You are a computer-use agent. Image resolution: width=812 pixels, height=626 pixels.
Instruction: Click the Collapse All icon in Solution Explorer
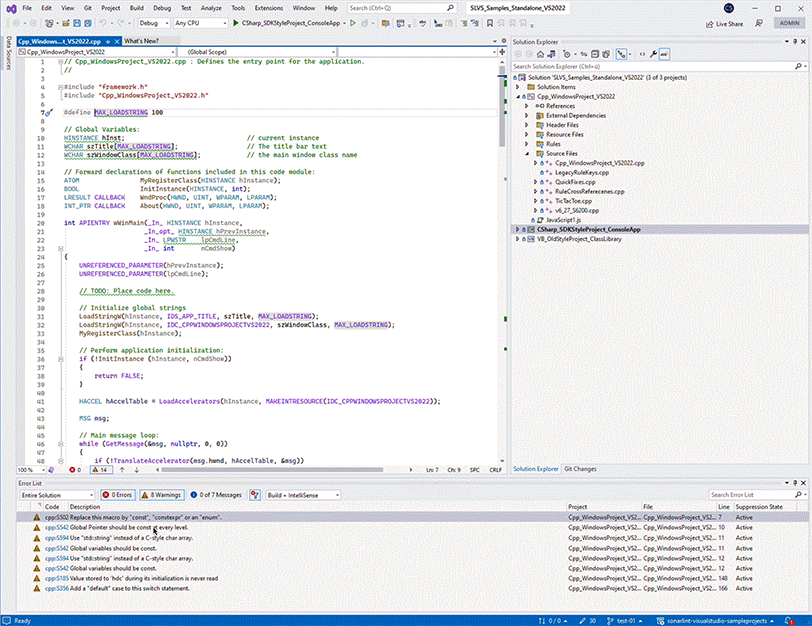pos(594,54)
